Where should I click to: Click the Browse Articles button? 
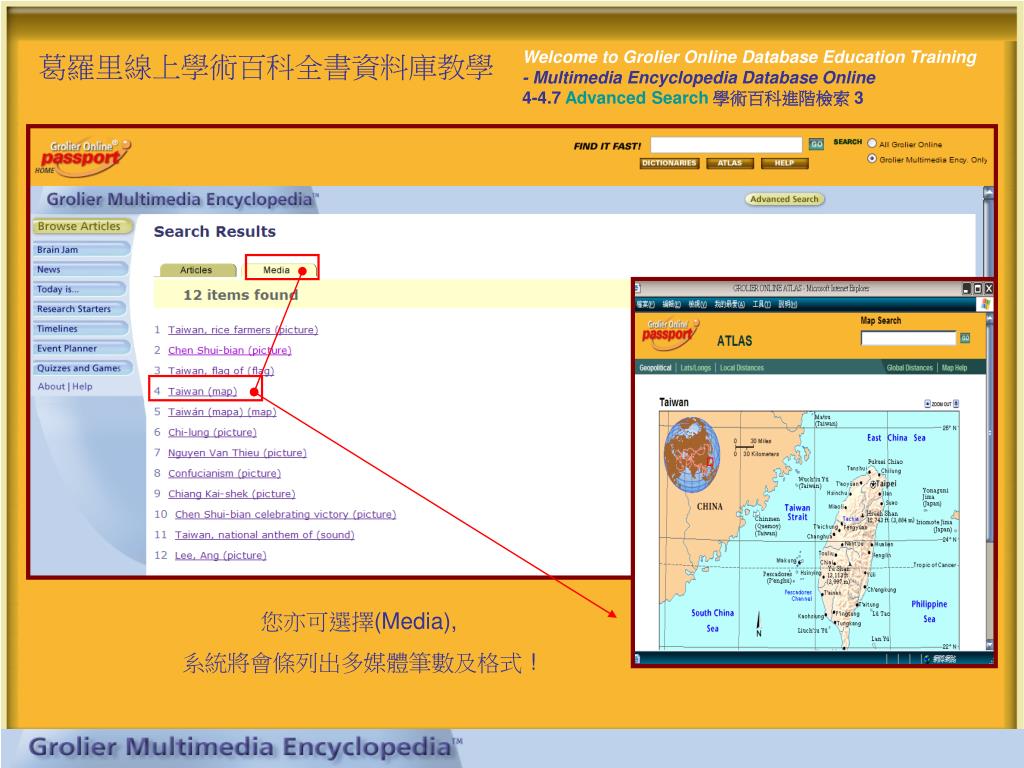tap(81, 227)
